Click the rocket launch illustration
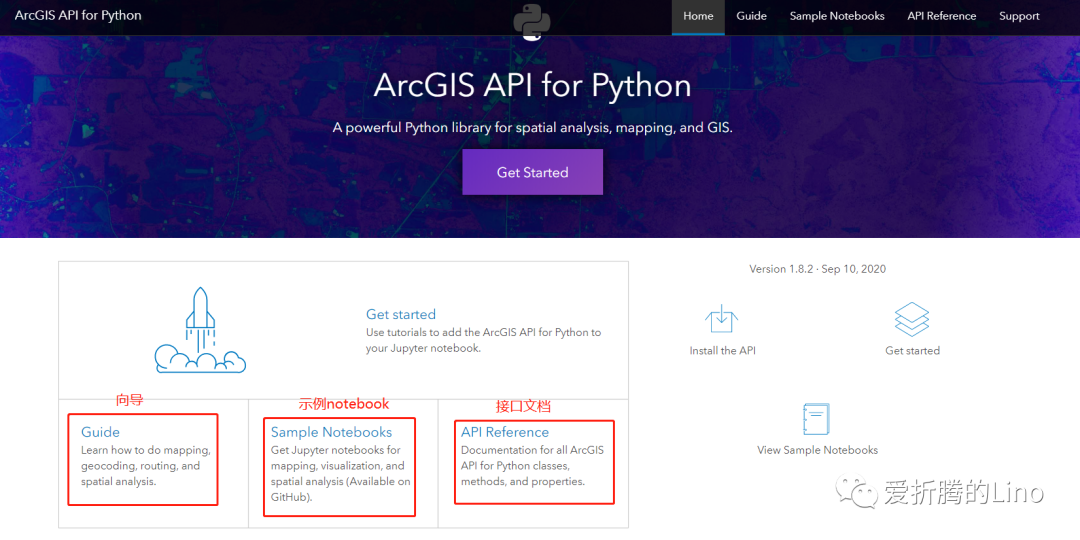Image resolution: width=1080 pixels, height=540 pixels. coord(200,330)
